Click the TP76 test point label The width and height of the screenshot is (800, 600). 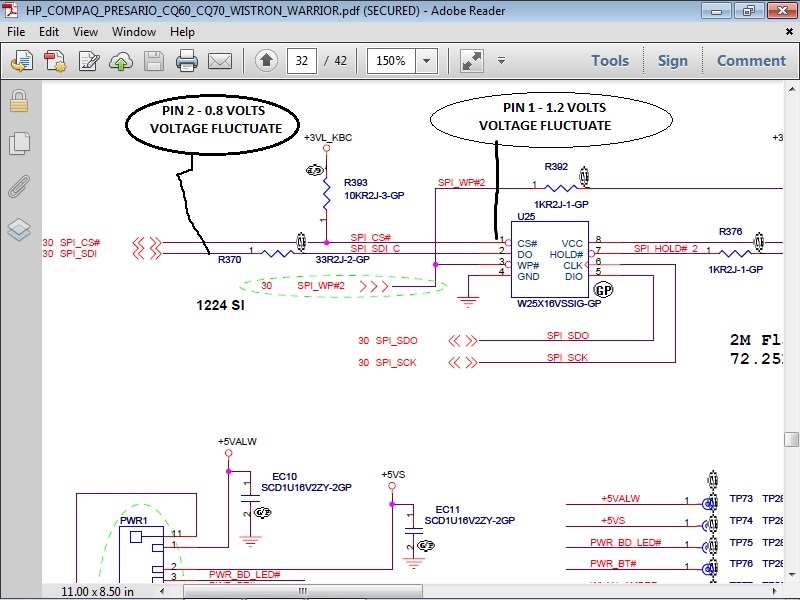(x=741, y=563)
